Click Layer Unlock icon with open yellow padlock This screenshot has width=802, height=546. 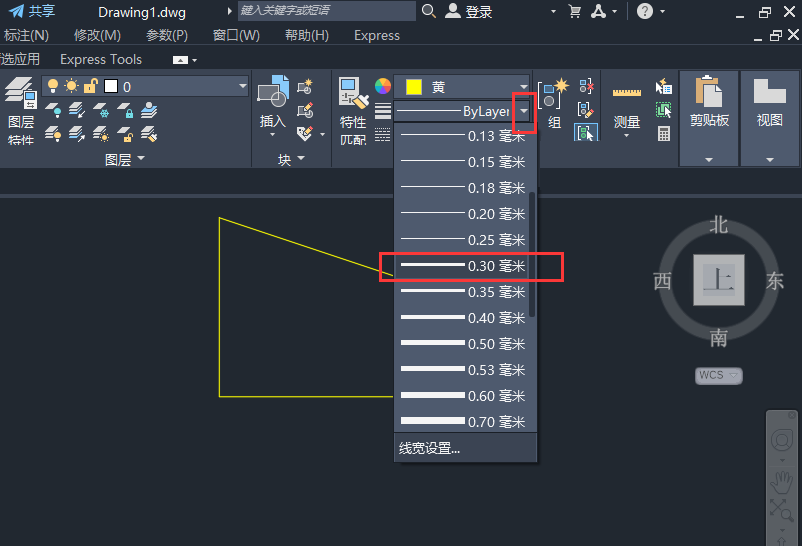click(125, 134)
